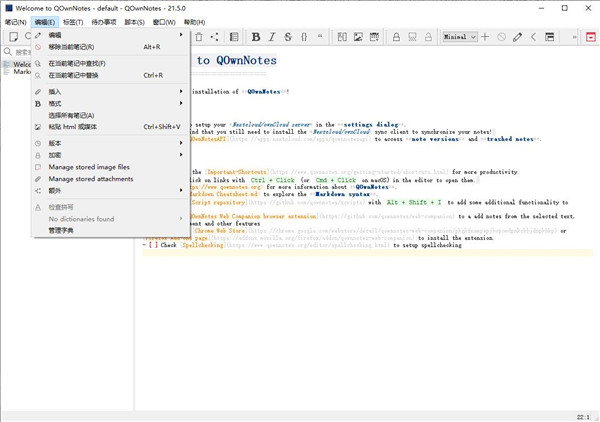Click the trash icon in toolbar
The image size is (600, 422).
tap(199, 37)
